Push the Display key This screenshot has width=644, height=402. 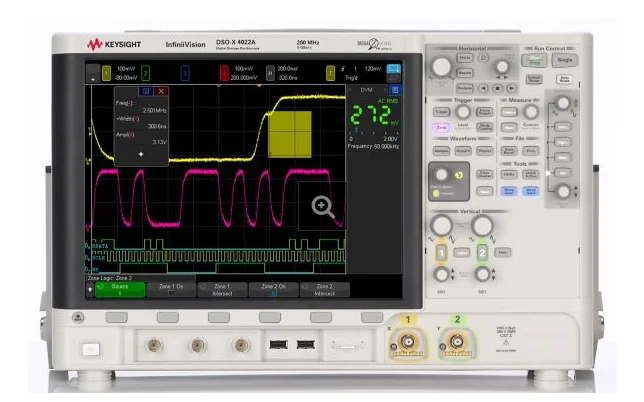click(485, 151)
